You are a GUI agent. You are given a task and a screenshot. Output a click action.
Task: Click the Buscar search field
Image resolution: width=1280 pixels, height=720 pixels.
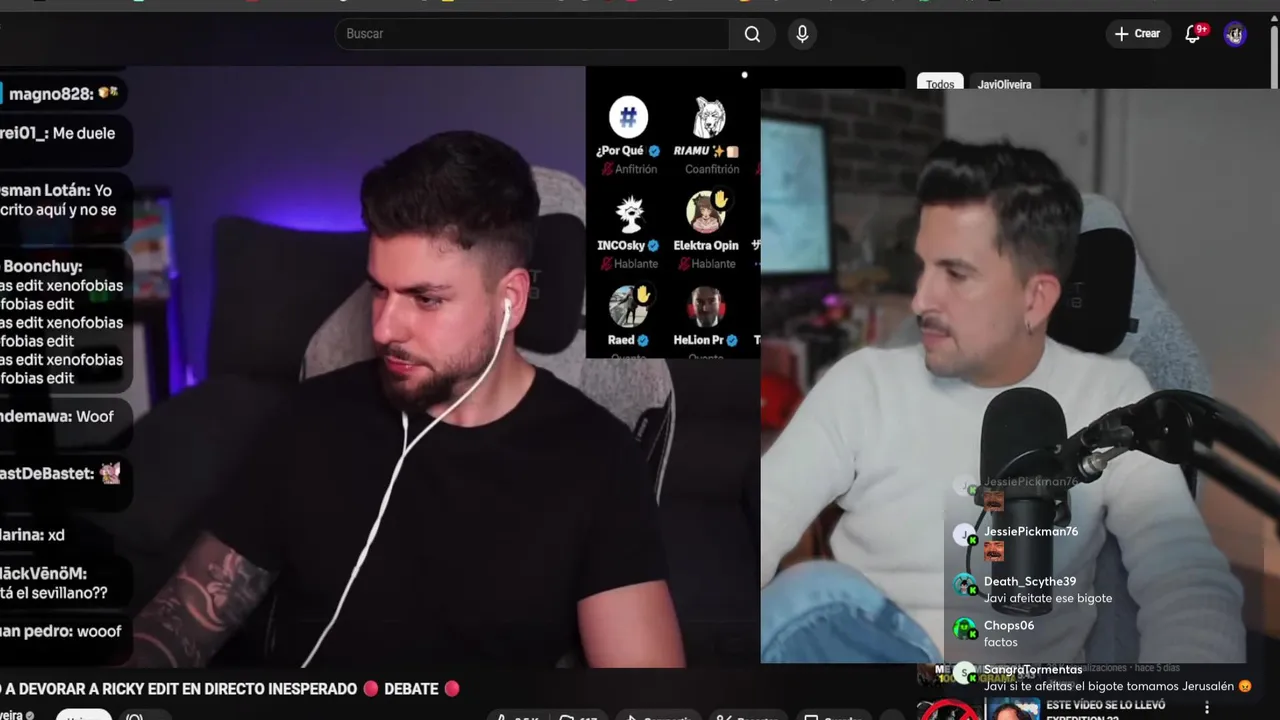[x=532, y=34]
